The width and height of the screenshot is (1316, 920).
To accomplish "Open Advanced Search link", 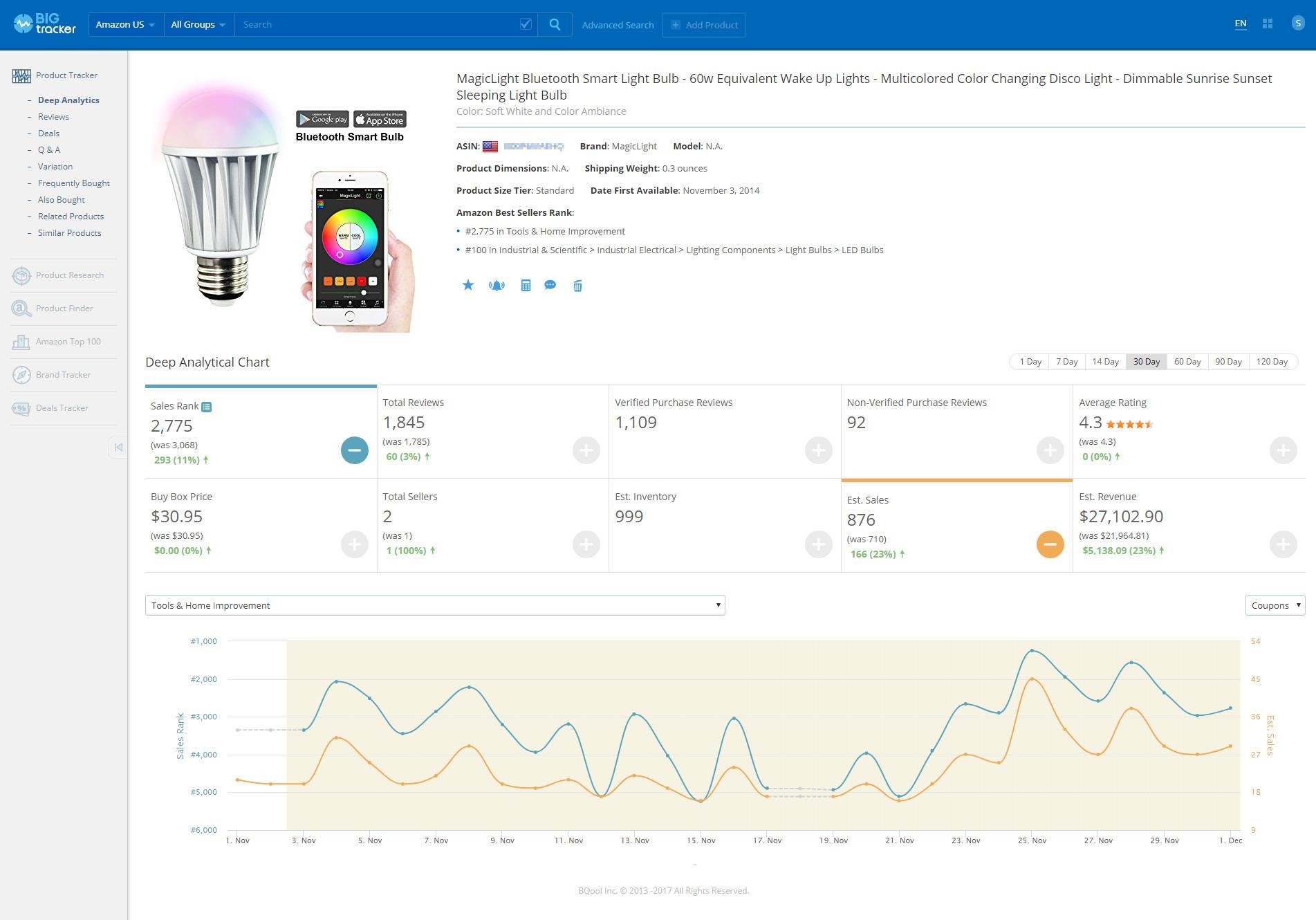I will (x=618, y=25).
